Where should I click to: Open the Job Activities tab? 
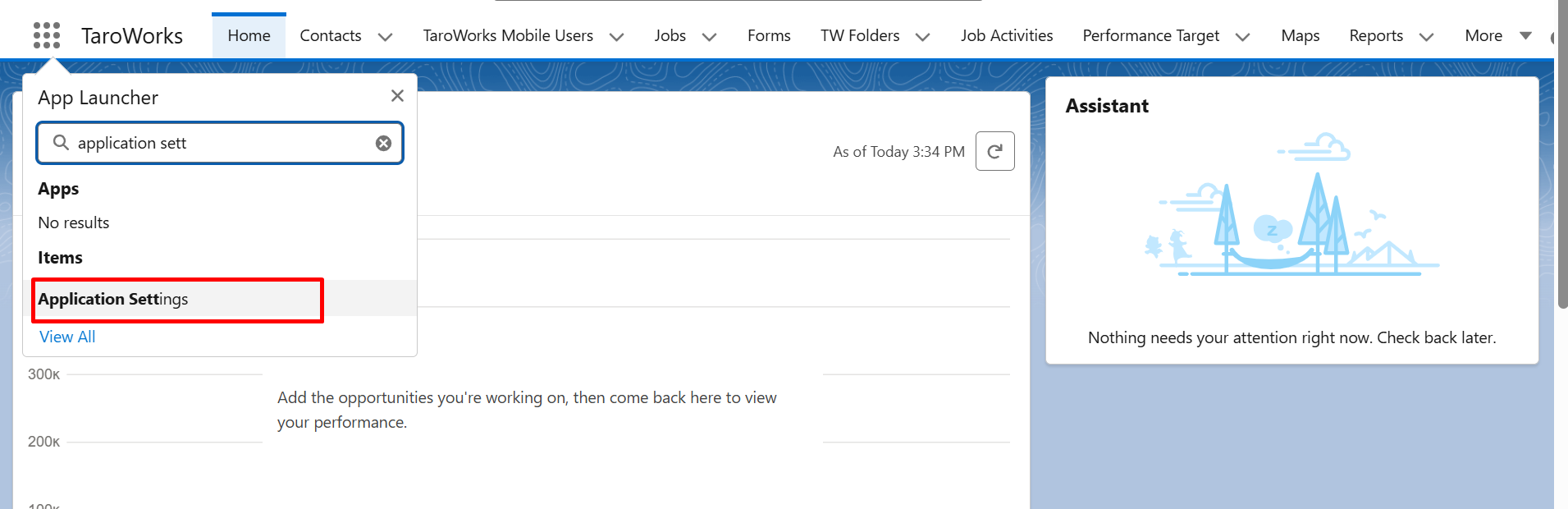[1007, 35]
